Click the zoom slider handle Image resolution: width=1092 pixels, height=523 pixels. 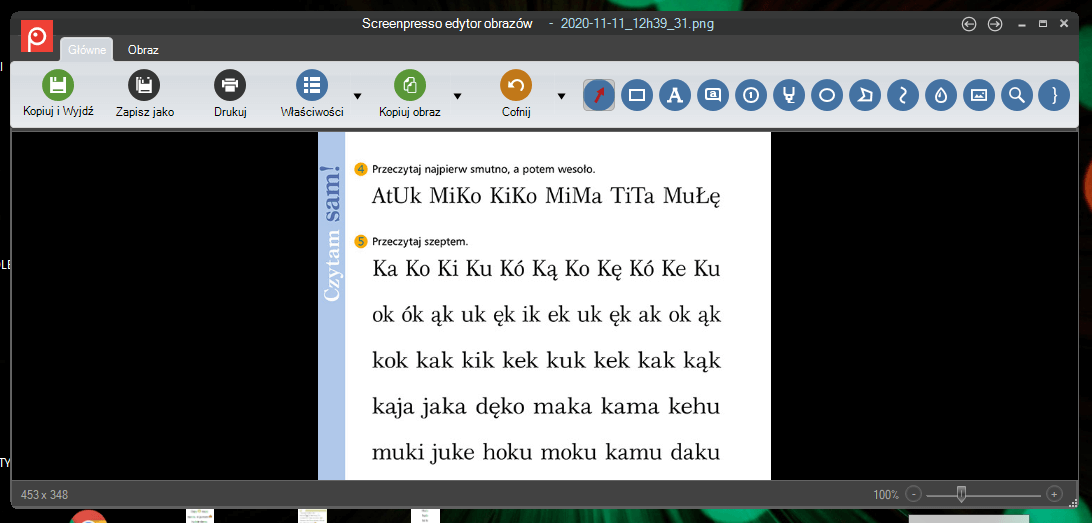962,494
